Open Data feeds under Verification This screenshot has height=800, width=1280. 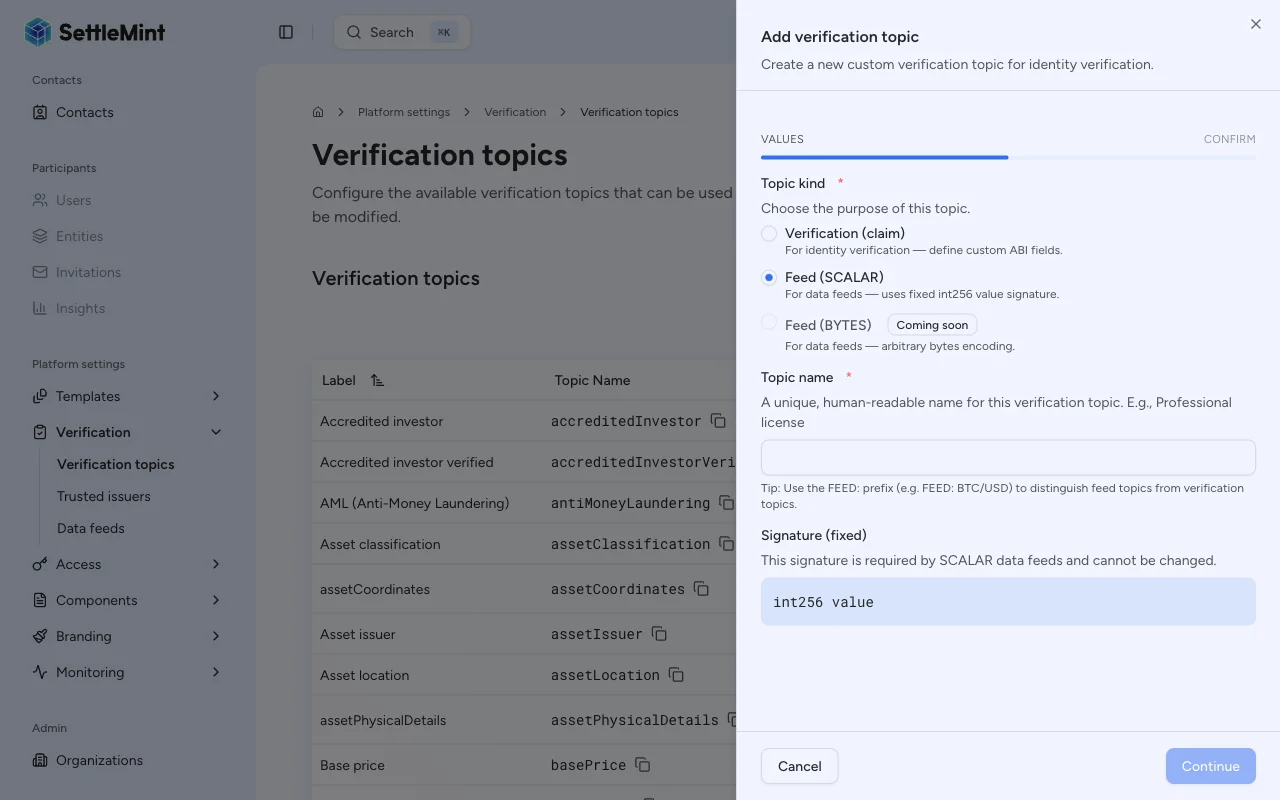(91, 528)
